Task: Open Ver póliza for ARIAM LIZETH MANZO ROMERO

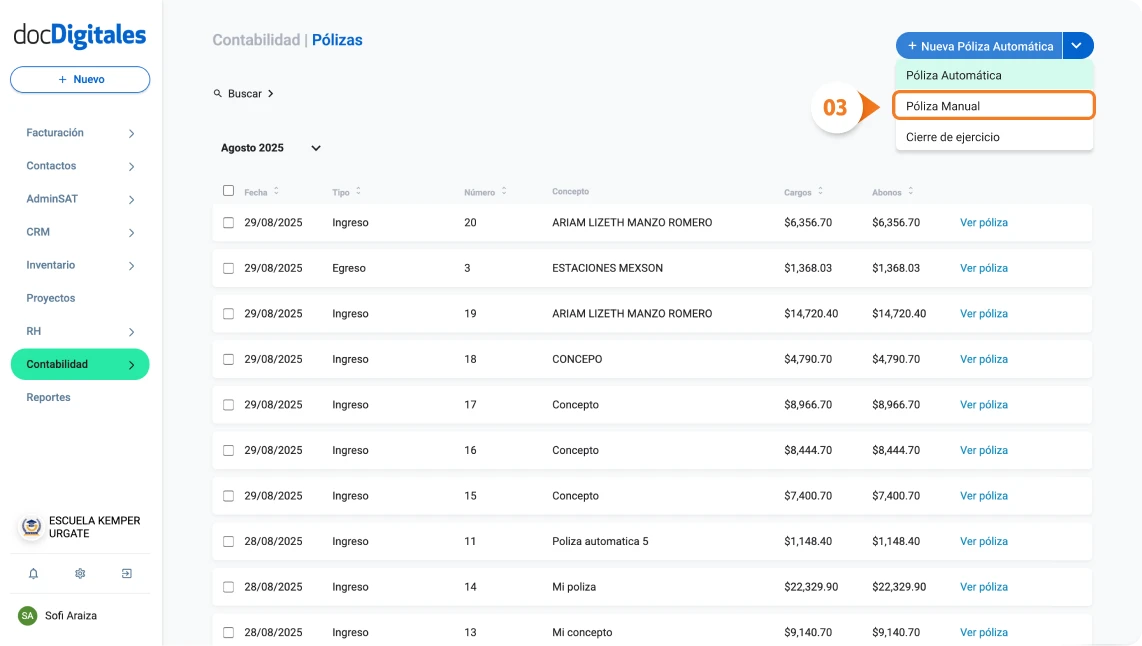Action: pos(983,222)
